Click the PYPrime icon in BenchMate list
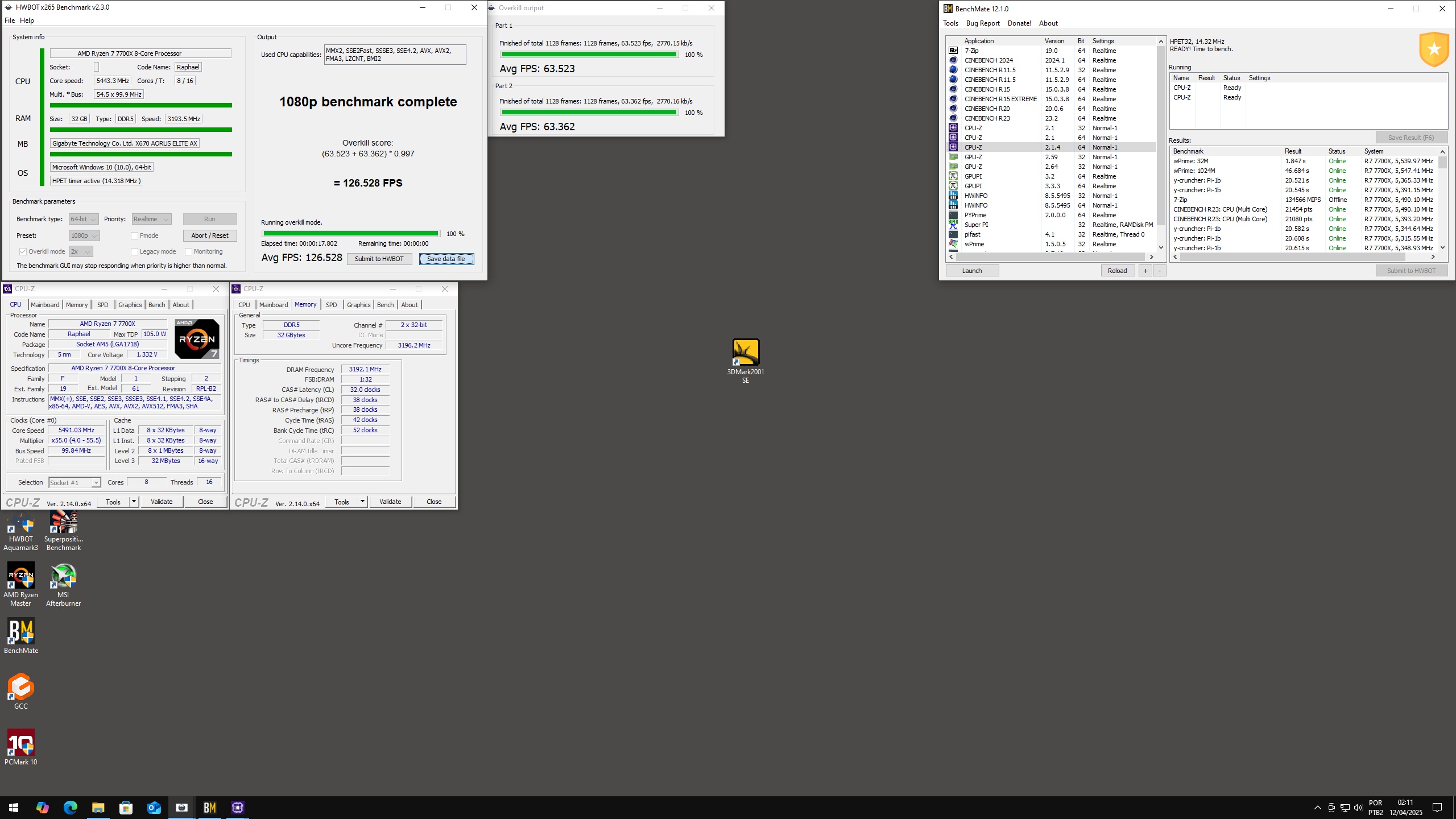Screen dimensions: 1456x819 pos(953,215)
